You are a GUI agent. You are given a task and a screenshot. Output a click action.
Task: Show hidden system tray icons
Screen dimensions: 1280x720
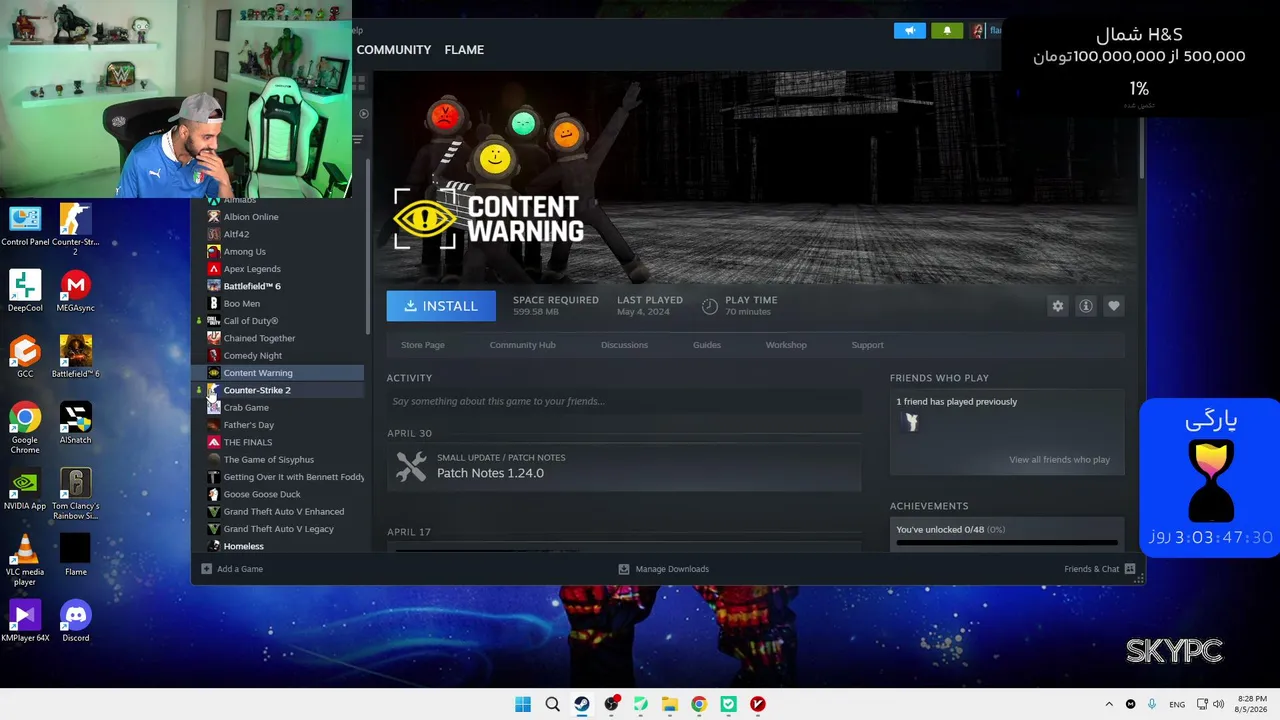coord(1108,704)
